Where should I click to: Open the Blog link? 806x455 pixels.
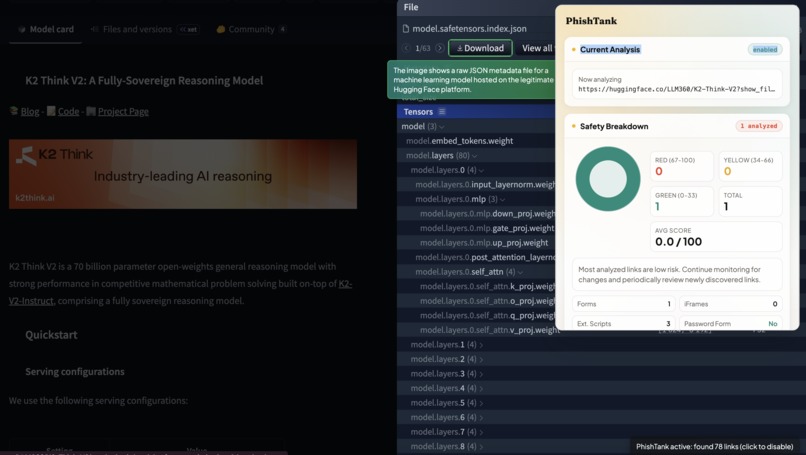(x=30, y=112)
